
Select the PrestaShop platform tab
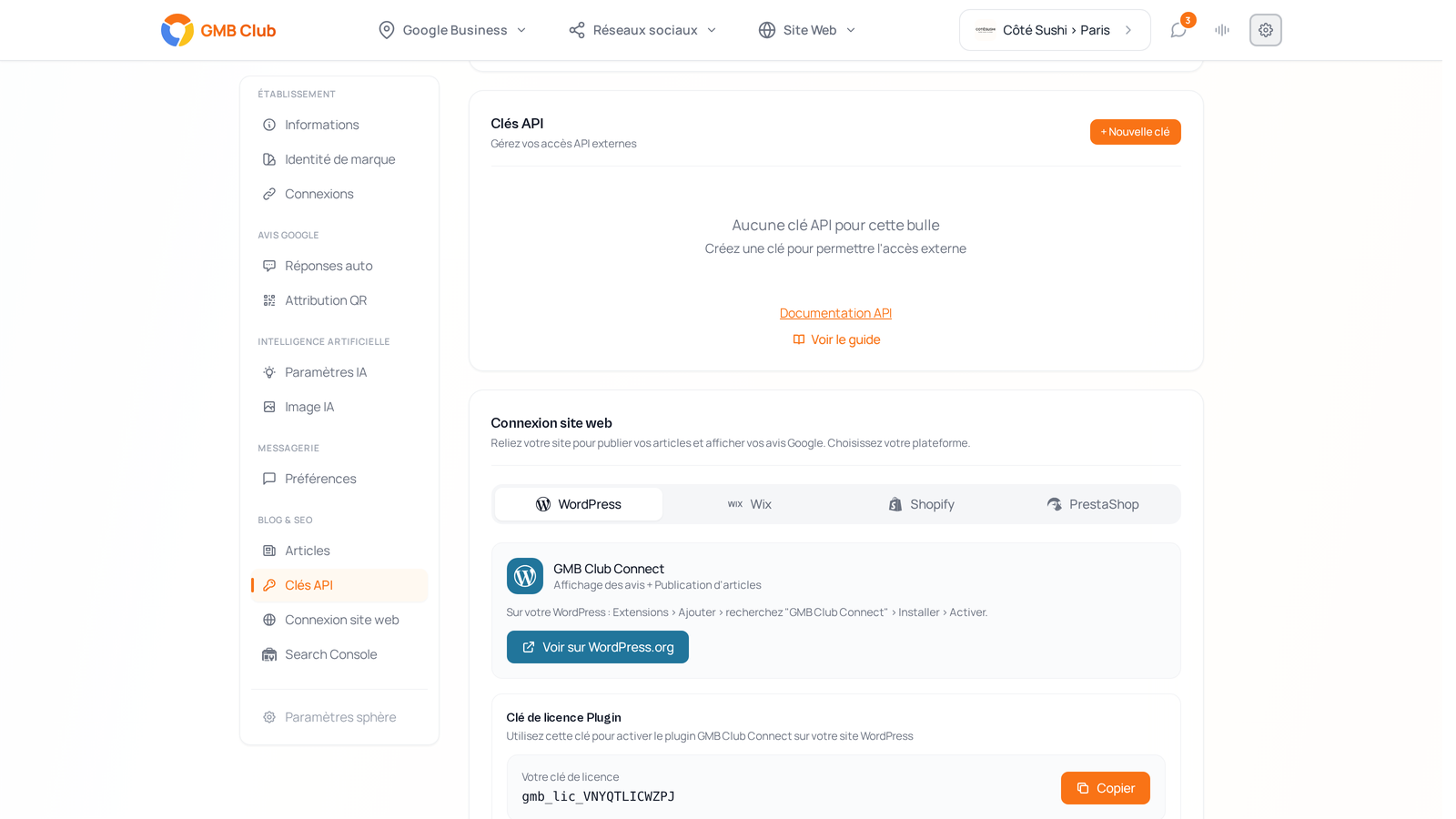click(1093, 504)
